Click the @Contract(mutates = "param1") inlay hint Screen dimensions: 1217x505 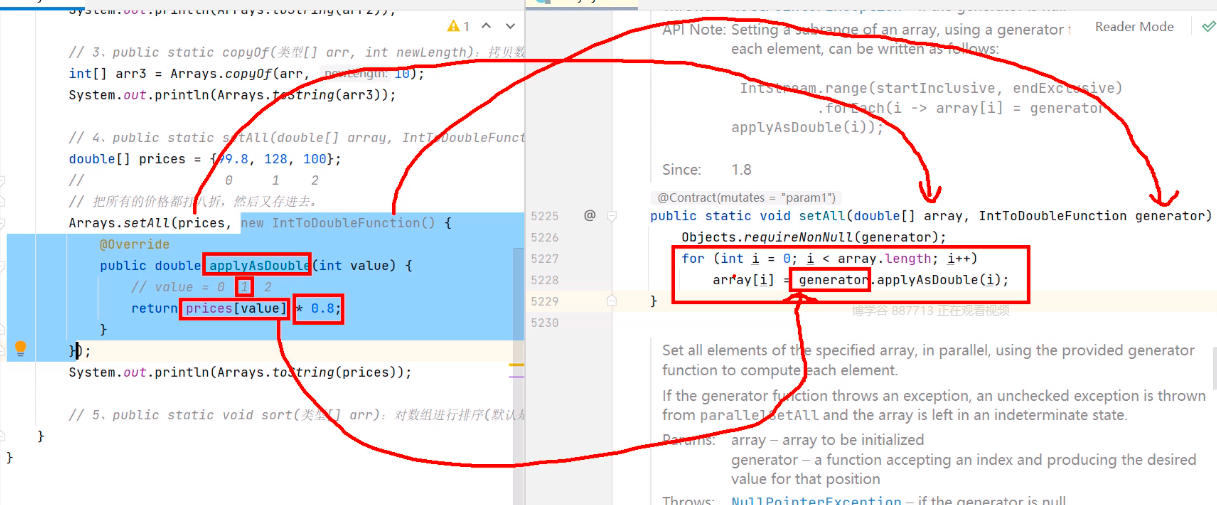pyautogui.click(x=747, y=198)
